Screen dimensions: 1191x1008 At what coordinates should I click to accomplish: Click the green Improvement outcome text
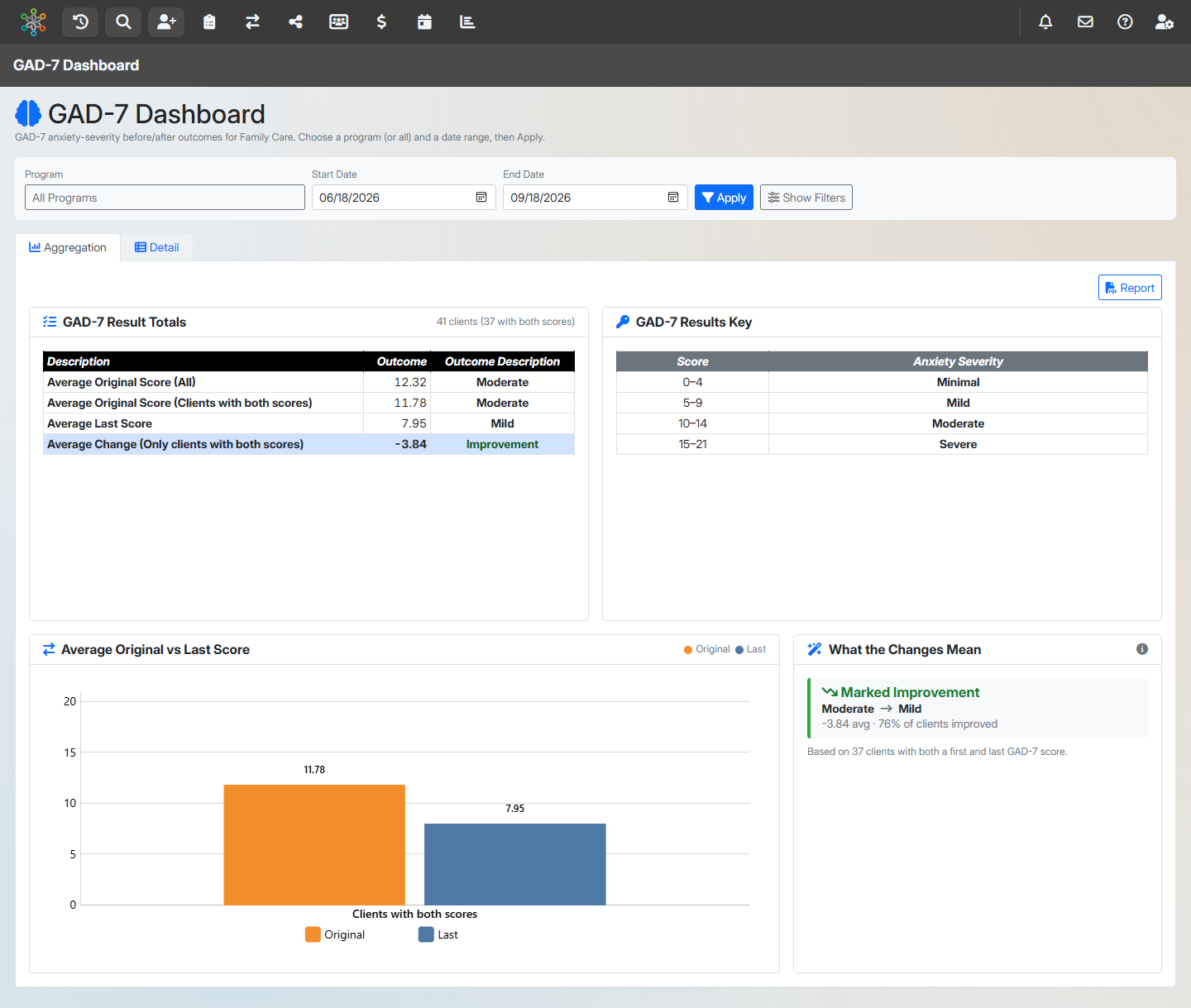502,444
